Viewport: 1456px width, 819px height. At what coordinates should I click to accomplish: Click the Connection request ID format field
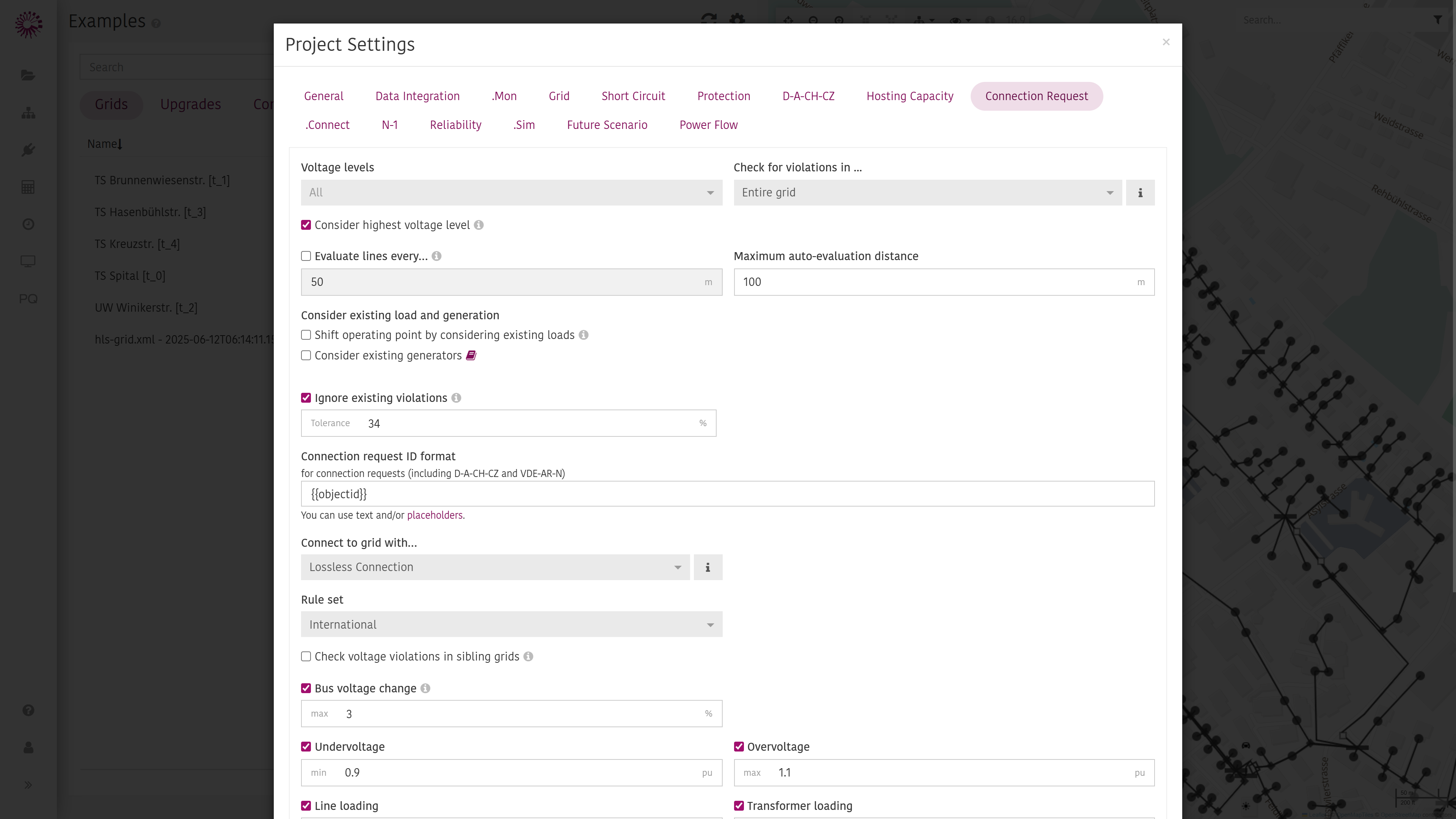[728, 494]
